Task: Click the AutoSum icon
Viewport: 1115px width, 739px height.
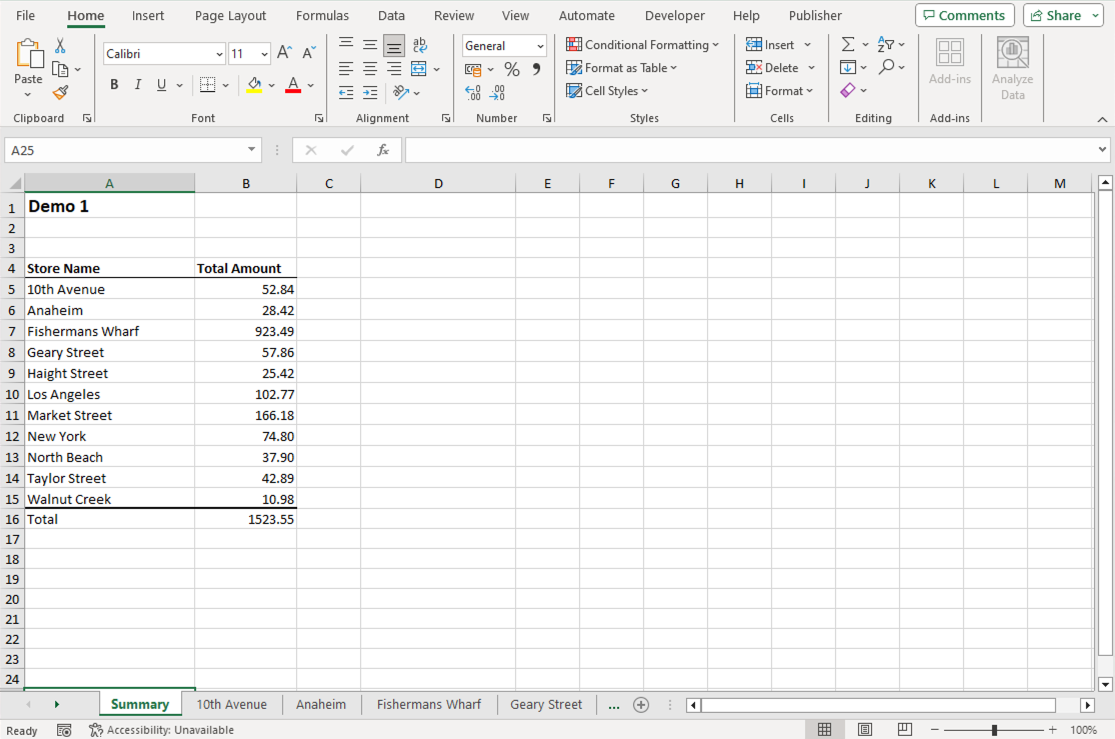Action: click(x=849, y=44)
